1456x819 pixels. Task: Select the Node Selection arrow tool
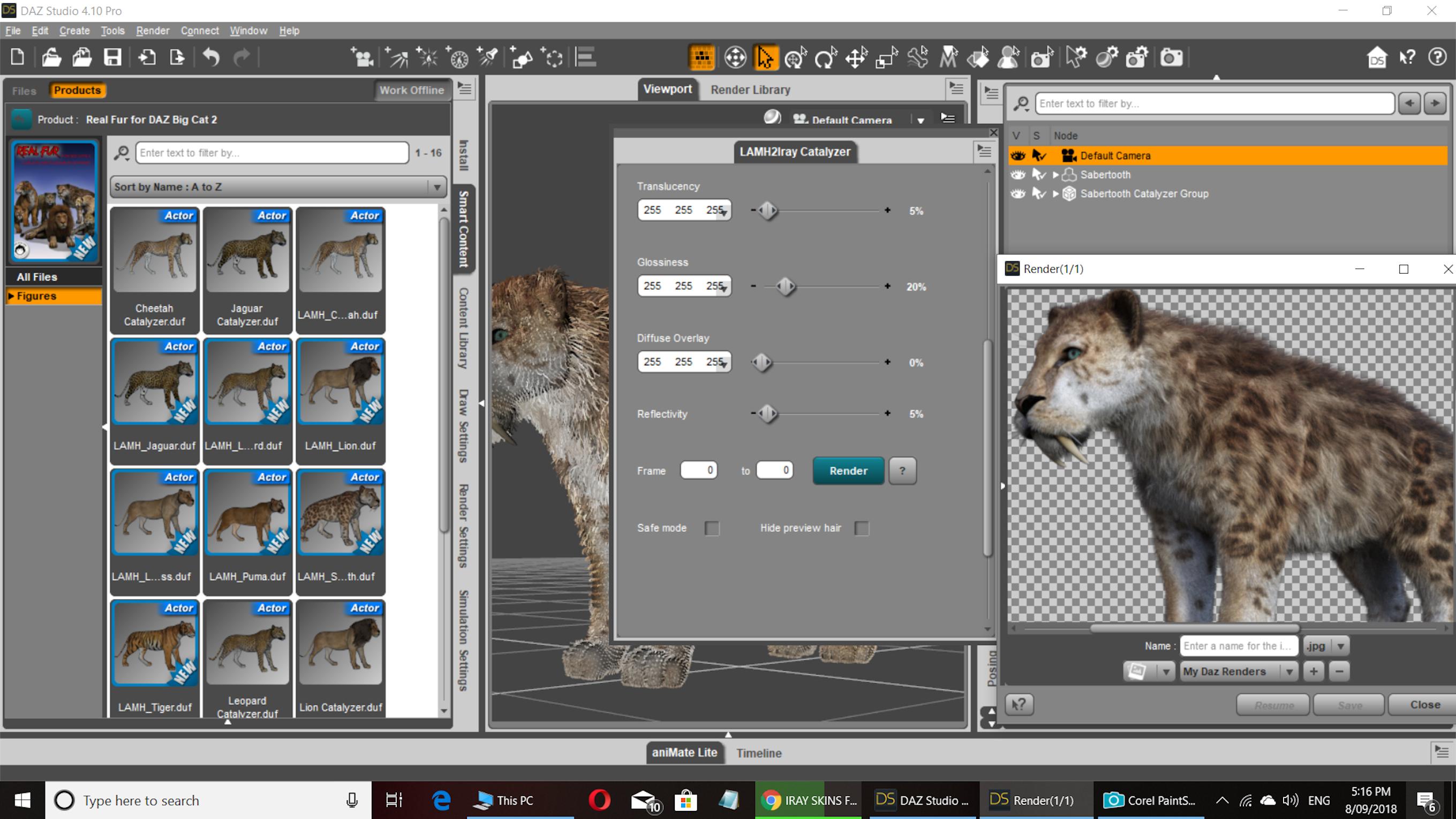(765, 58)
